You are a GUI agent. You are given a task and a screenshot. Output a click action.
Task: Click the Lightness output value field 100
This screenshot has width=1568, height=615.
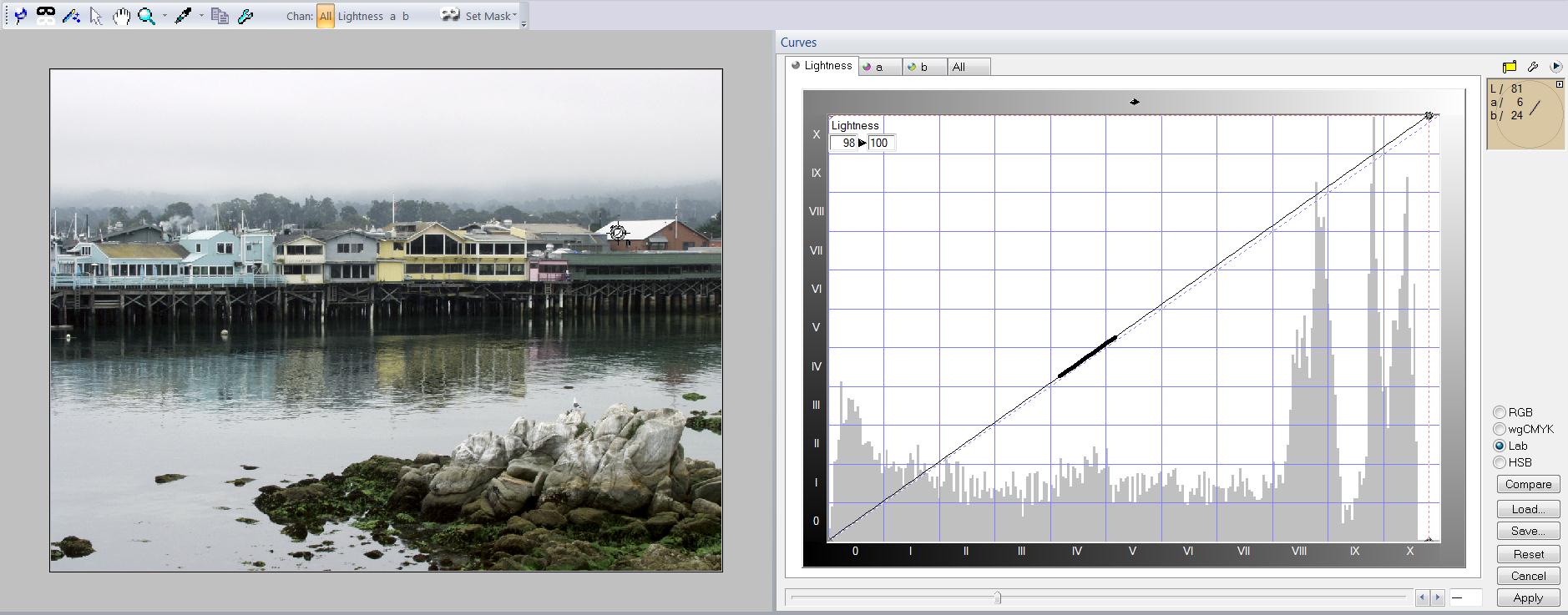[x=881, y=143]
